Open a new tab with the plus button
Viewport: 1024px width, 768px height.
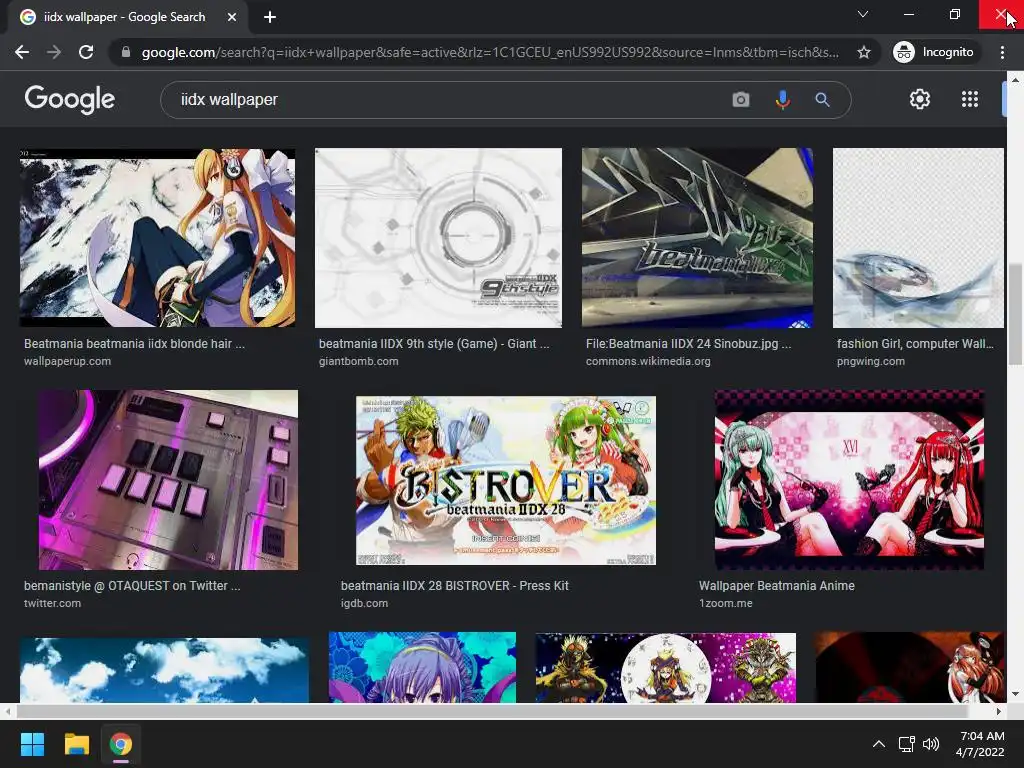[x=270, y=17]
